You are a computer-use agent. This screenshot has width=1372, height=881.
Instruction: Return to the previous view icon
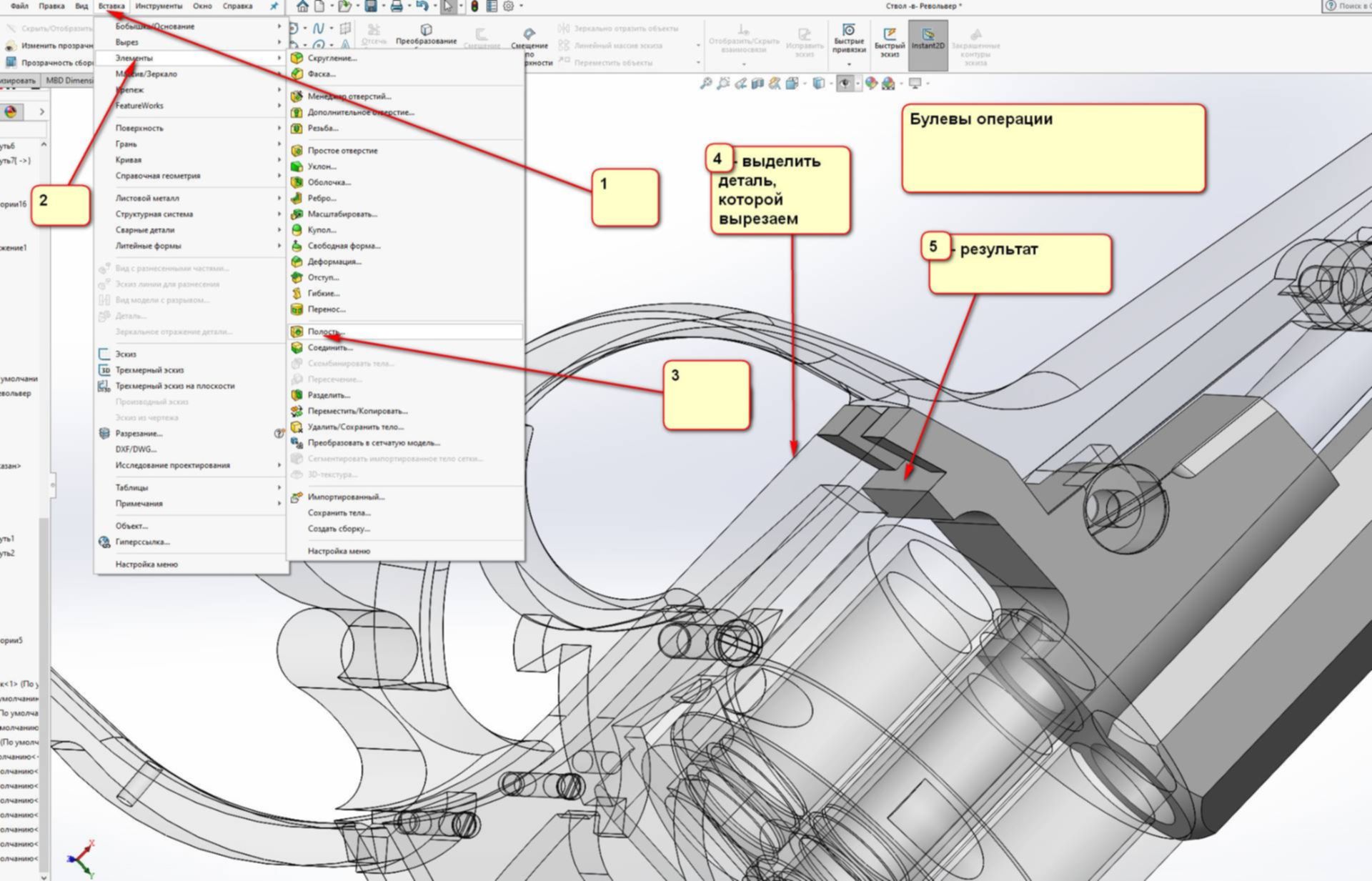tap(740, 84)
